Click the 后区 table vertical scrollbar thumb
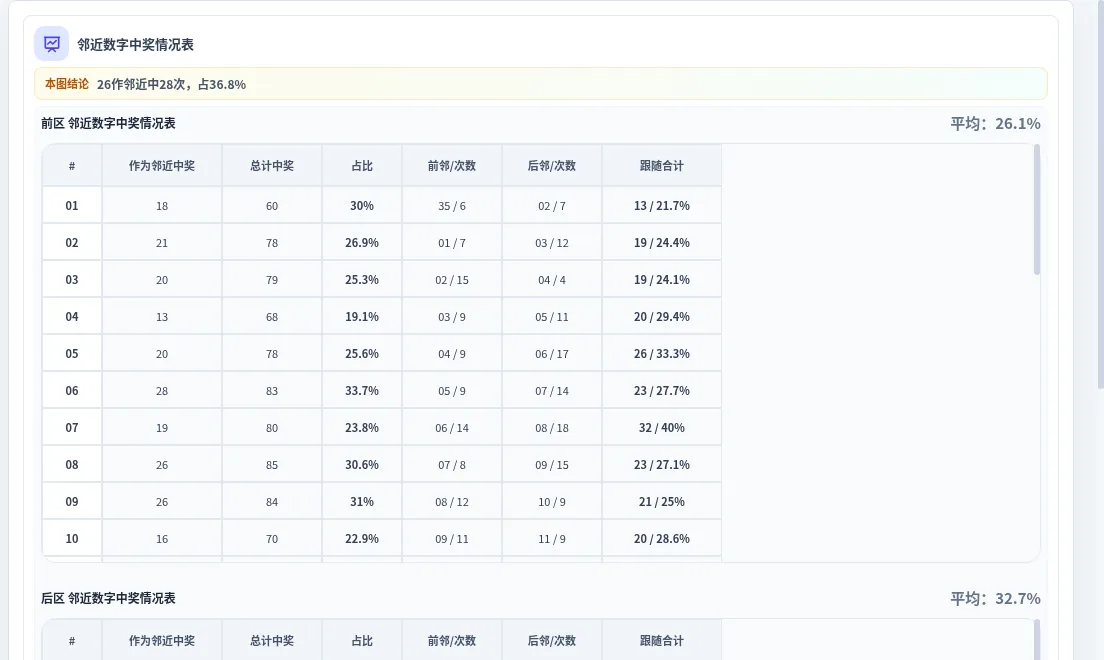Viewport: 1104px width, 660px height. (x=1036, y=640)
